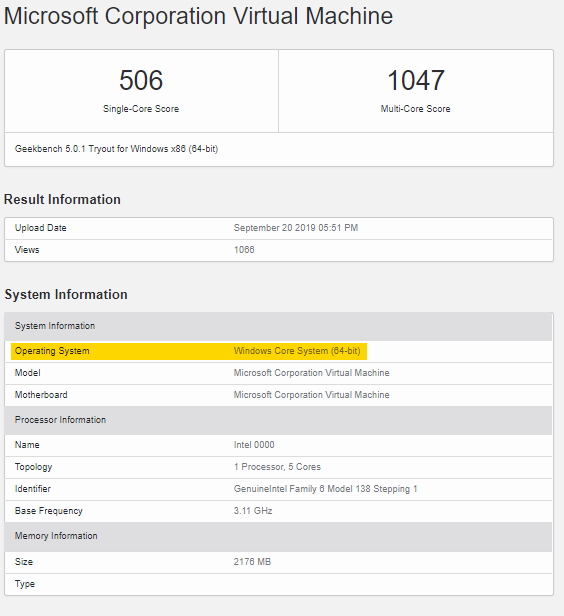The image size is (564, 616).
Task: Click the 'Views' row label
Action: pyautogui.click(x=27, y=250)
